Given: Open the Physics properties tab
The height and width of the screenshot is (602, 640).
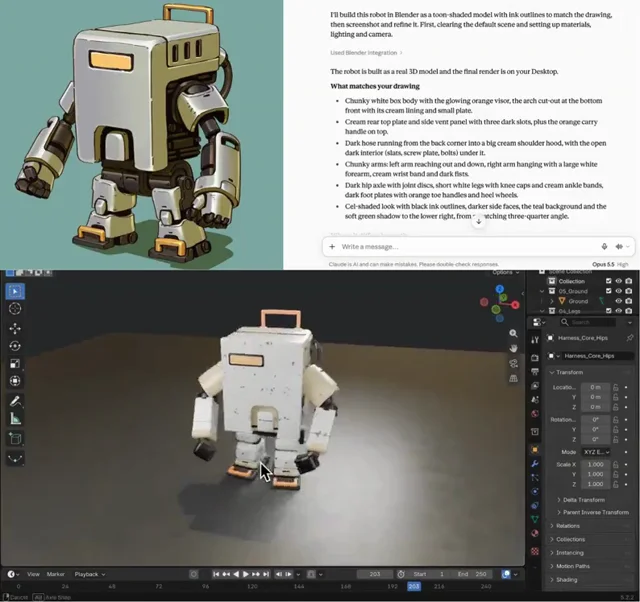Looking at the screenshot, I should click(535, 491).
